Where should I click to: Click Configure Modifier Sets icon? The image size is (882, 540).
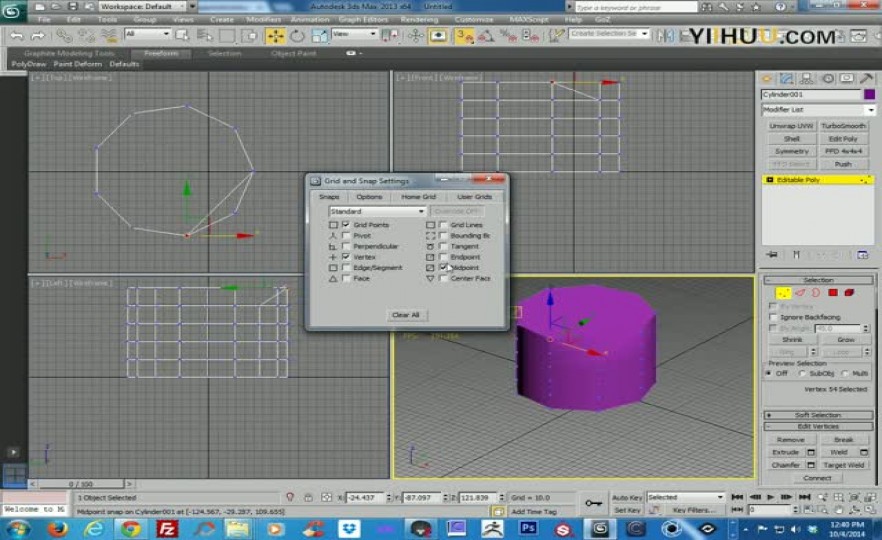862,255
